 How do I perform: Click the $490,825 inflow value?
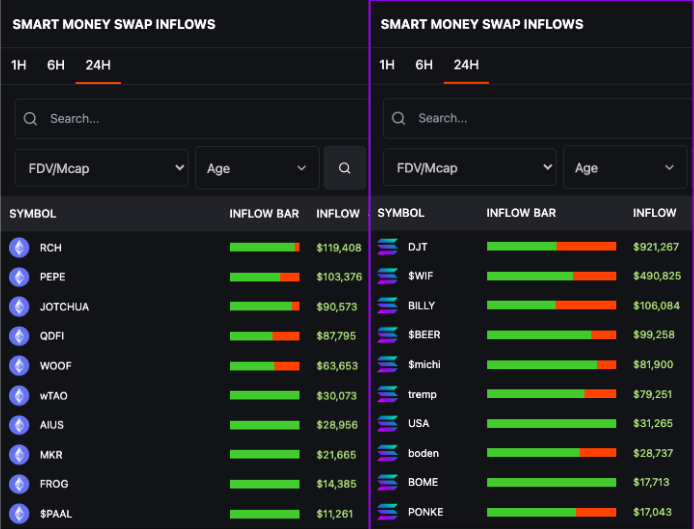point(657,276)
